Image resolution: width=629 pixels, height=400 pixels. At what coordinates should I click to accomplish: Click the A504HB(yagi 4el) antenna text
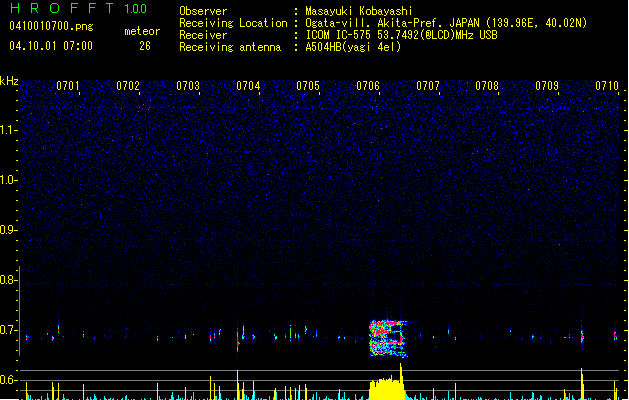coord(353,47)
